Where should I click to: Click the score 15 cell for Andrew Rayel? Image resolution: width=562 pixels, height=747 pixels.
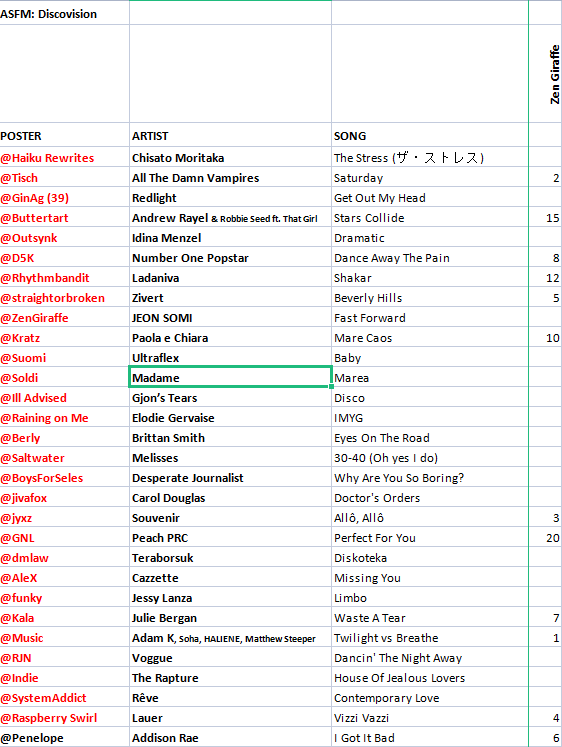[x=546, y=217]
